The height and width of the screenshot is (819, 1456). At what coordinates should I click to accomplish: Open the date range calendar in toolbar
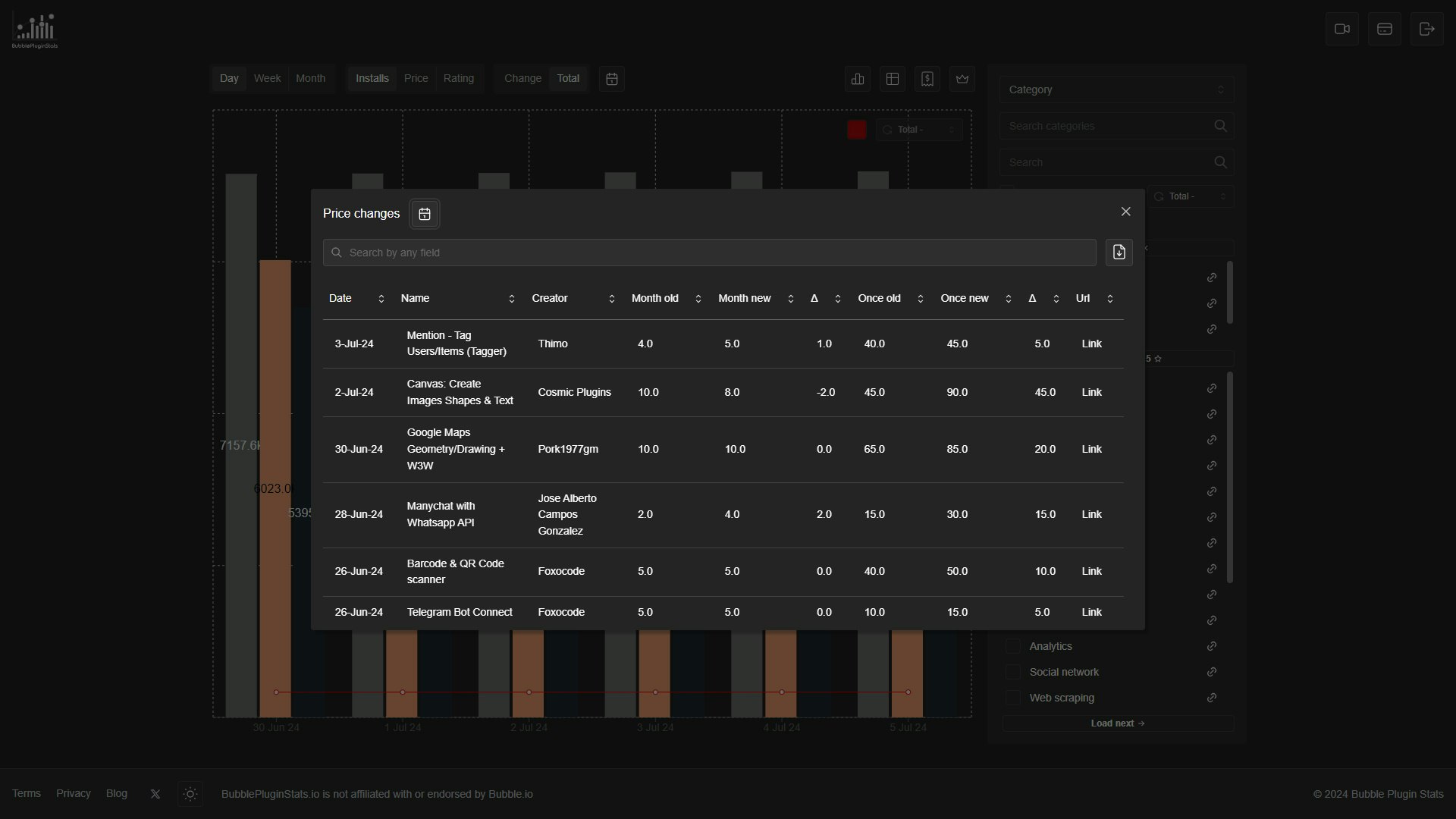tap(612, 79)
